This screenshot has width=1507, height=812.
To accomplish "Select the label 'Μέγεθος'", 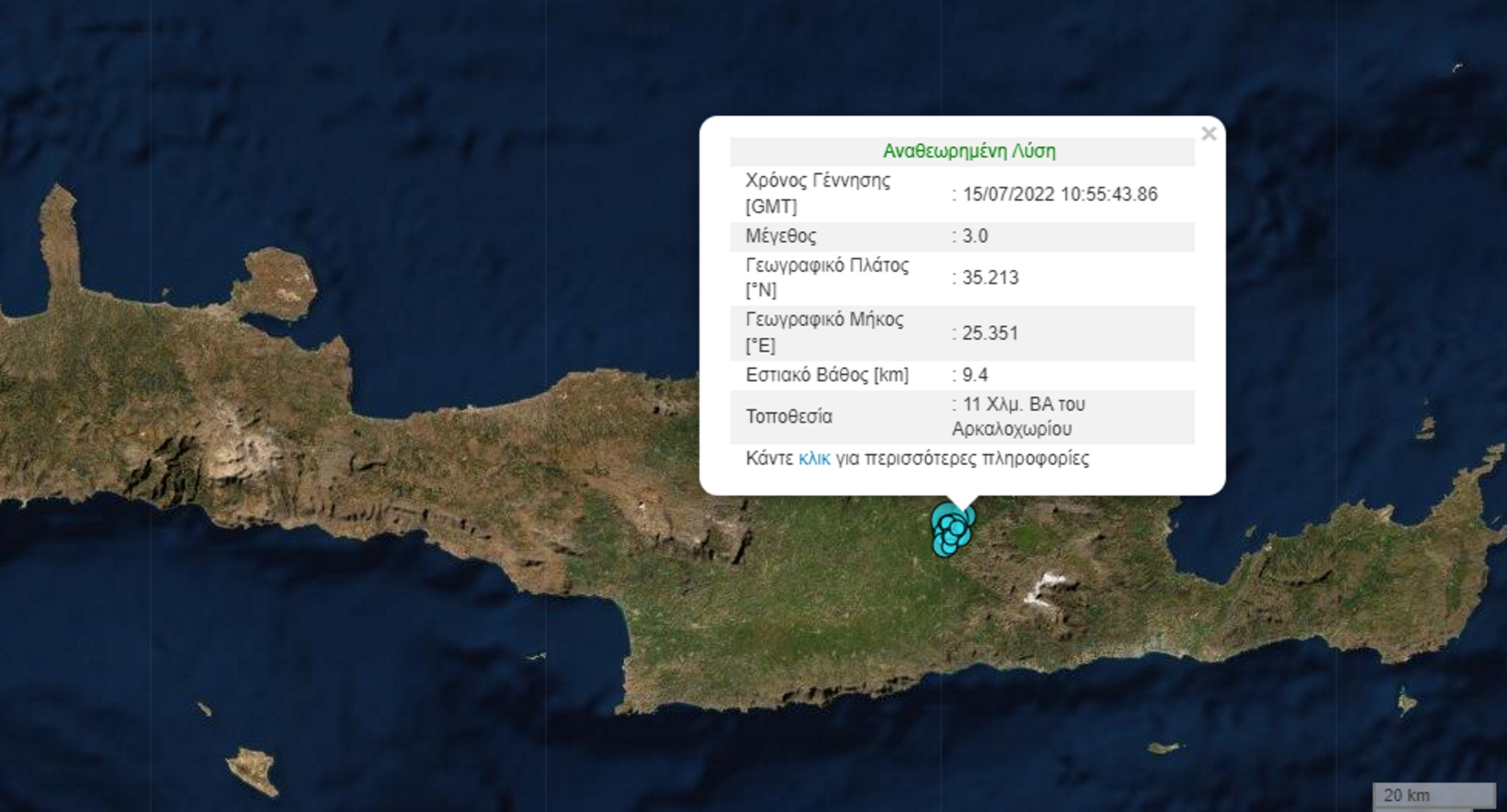I will point(781,236).
